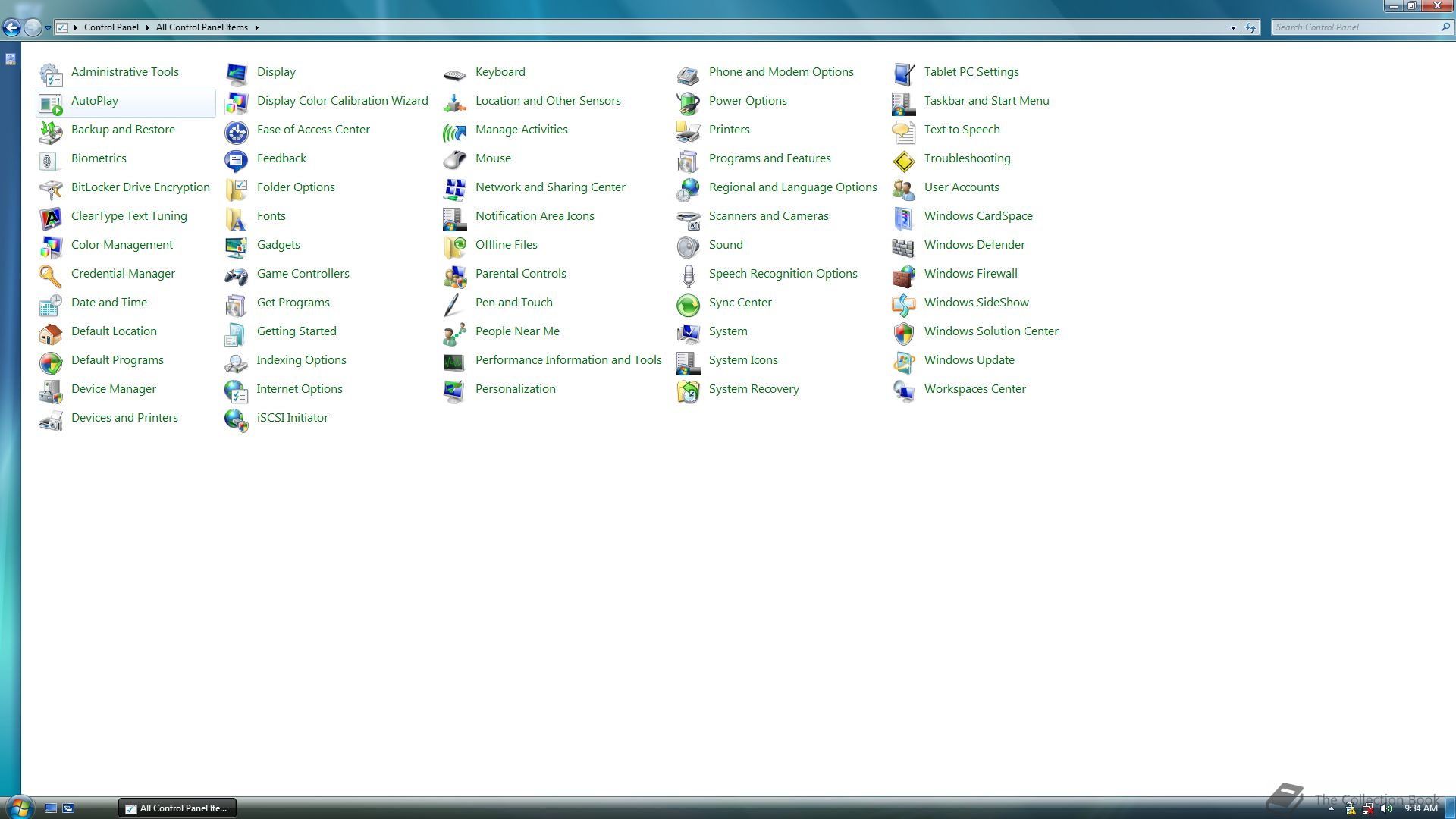Expand the address bar history dropdown

point(1233,27)
